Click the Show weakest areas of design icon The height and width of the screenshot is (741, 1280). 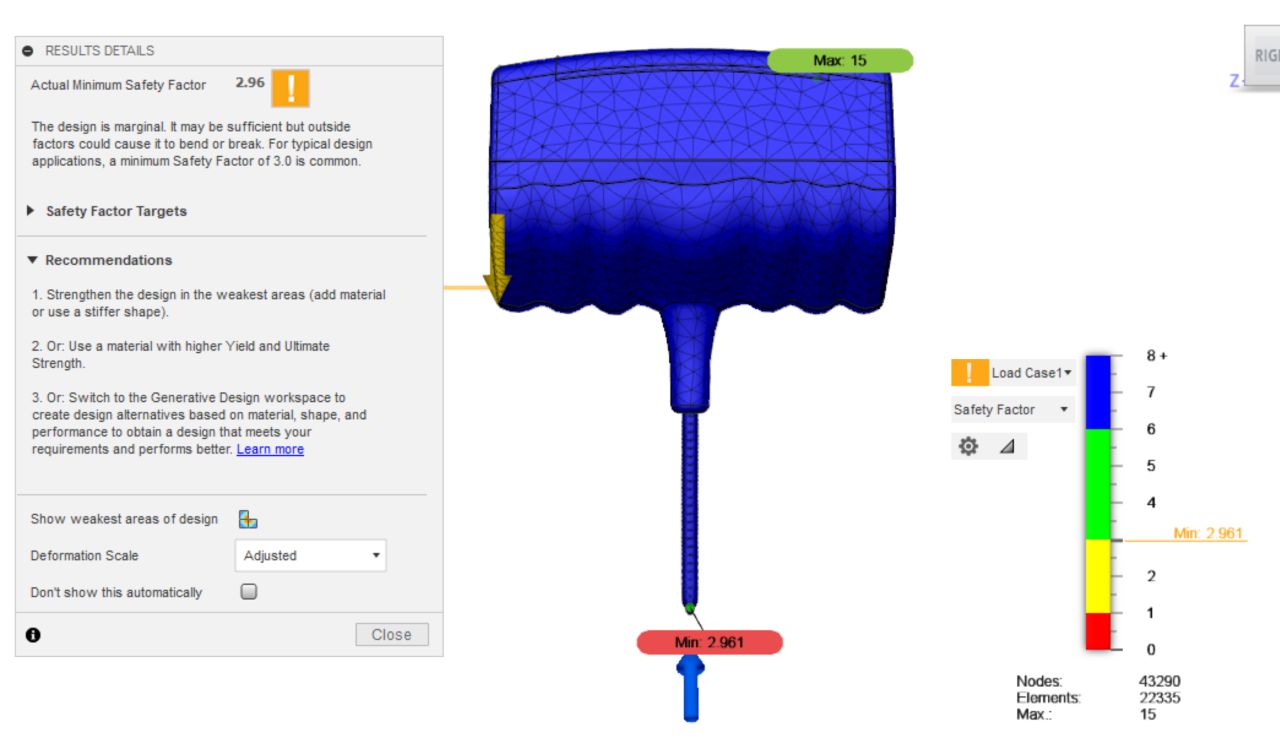(248, 518)
